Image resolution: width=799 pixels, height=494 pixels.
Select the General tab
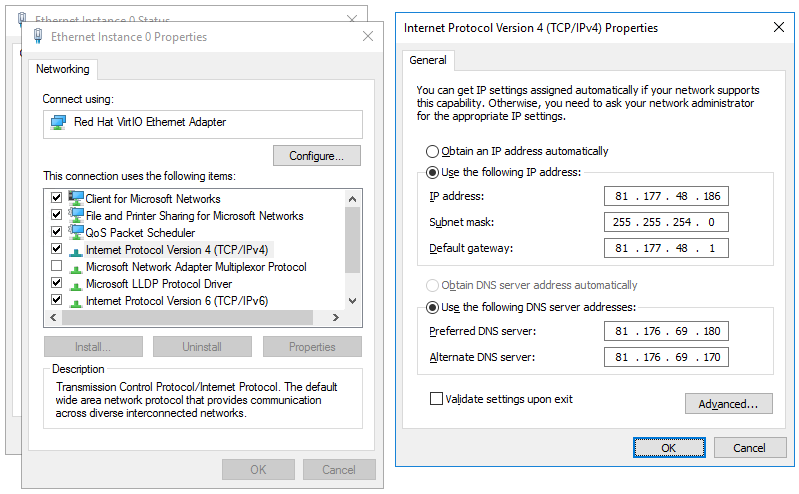tap(428, 60)
